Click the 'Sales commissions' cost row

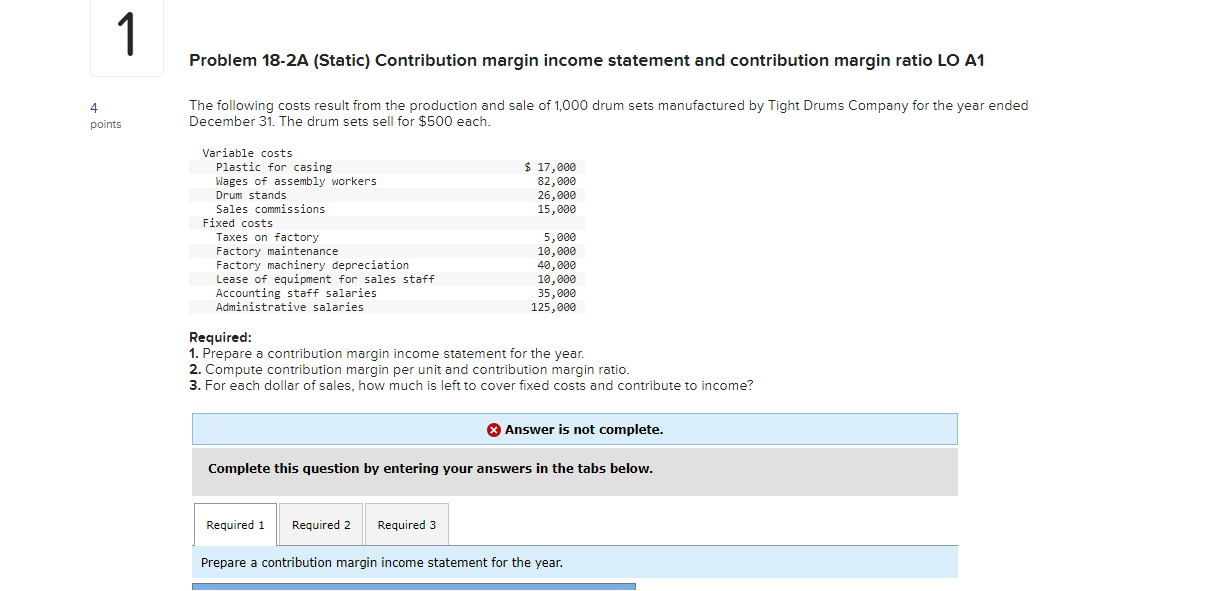pos(389,209)
